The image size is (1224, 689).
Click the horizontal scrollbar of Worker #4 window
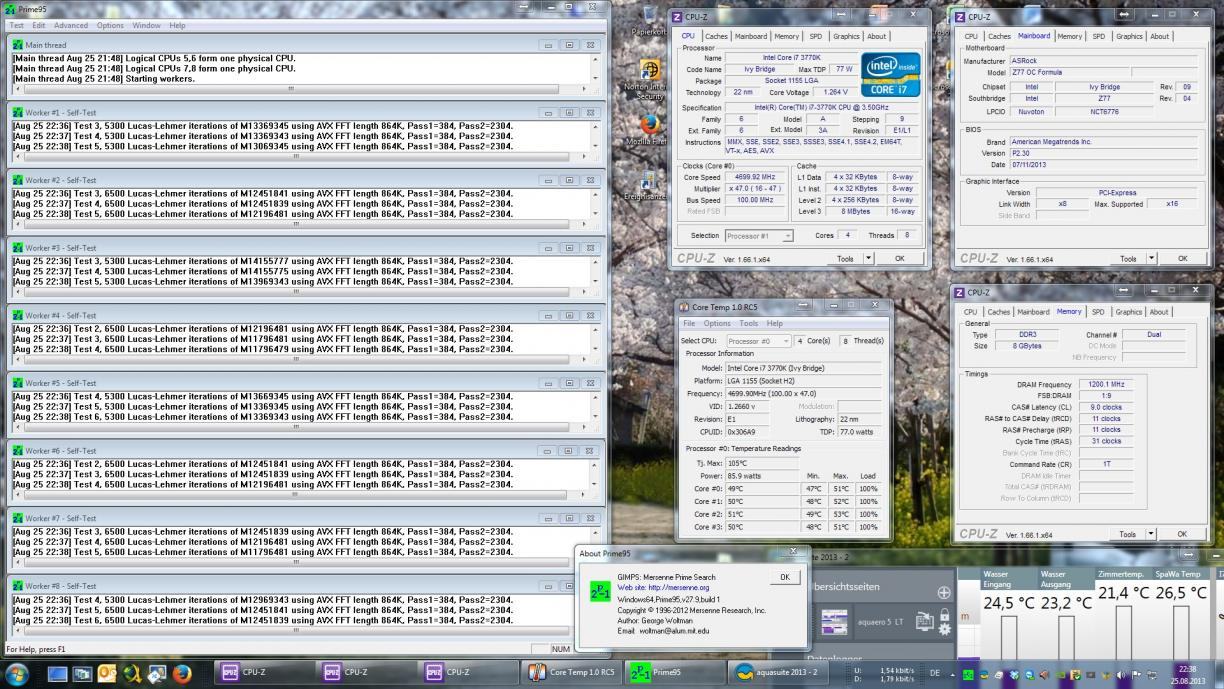299,360
